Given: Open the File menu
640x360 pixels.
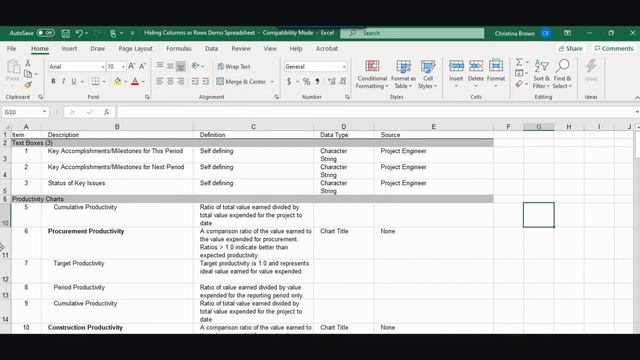Looking at the screenshot, I should [x=11, y=49].
